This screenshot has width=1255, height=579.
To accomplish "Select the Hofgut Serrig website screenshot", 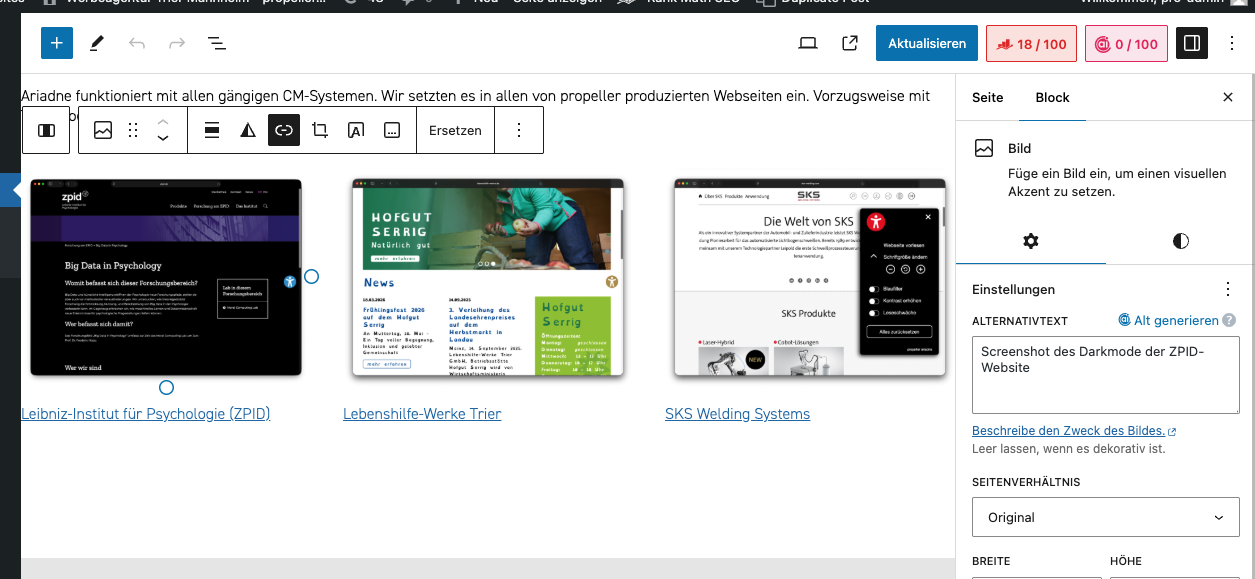I will coord(488,278).
